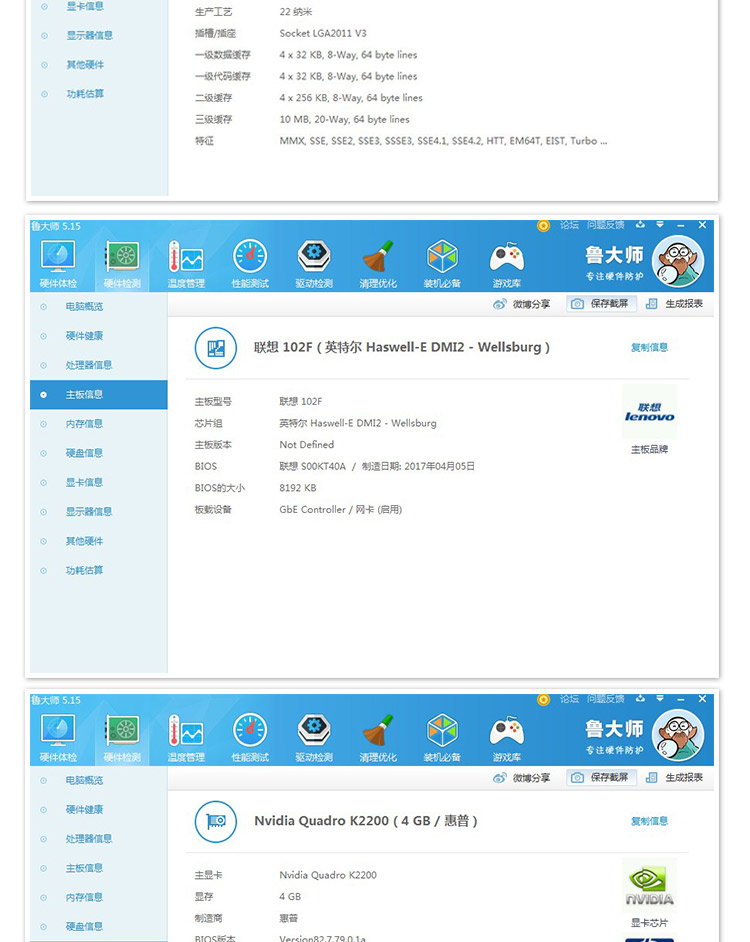
Task: Open 论坛 link in the motherboard window
Action: (x=569, y=225)
